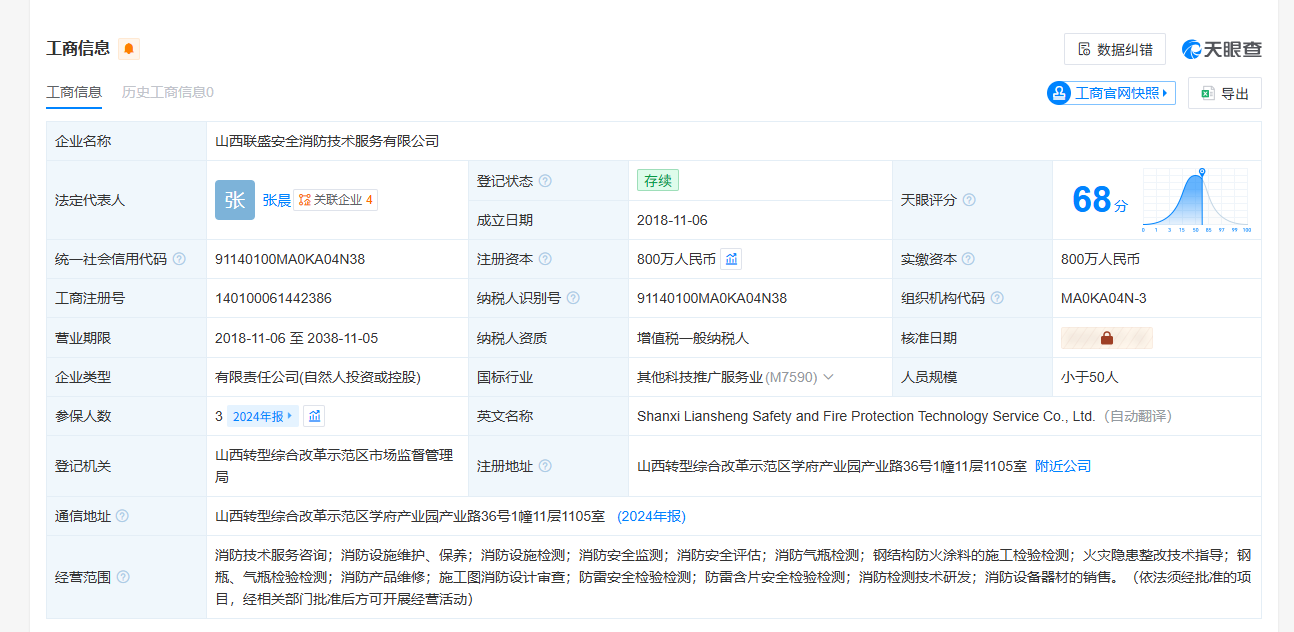This screenshot has width=1294, height=632.
Task: Click the lock icon in 核准日期 row
Action: click(x=1106, y=338)
